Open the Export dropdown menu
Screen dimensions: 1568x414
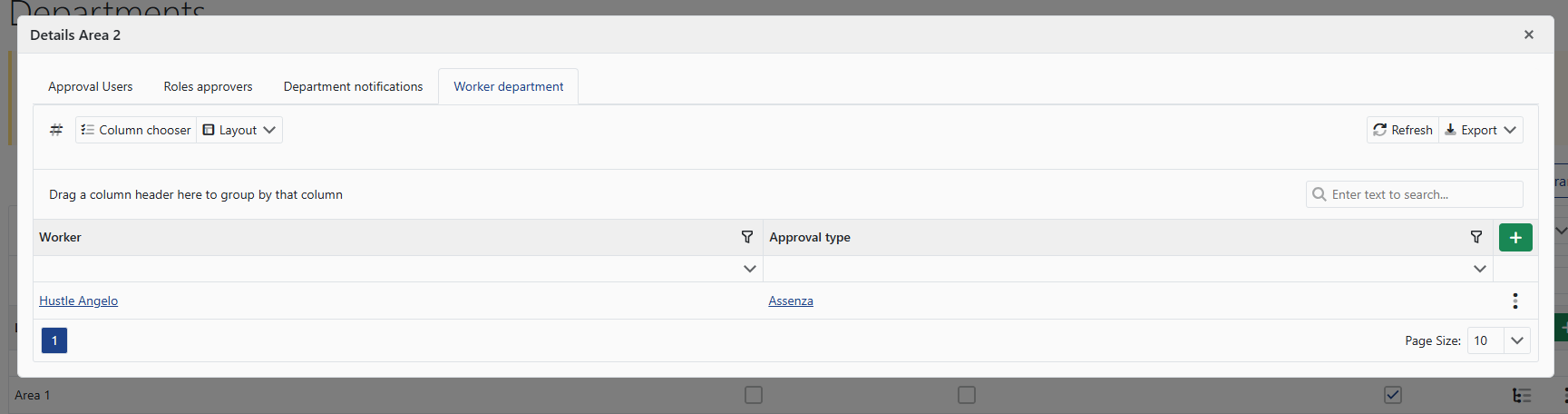[1480, 130]
